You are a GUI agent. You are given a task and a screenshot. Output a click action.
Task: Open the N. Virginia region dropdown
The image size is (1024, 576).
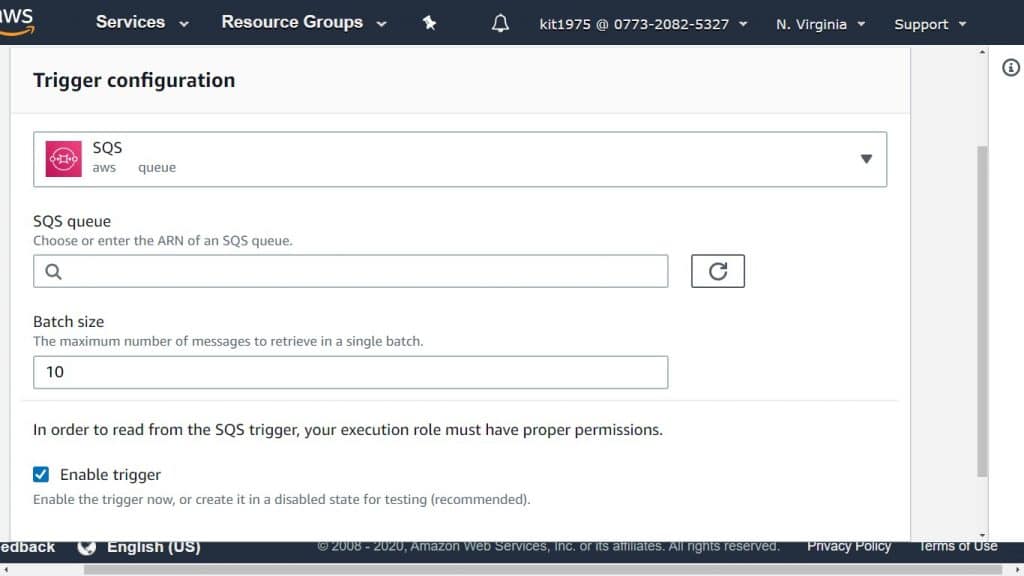[819, 21]
